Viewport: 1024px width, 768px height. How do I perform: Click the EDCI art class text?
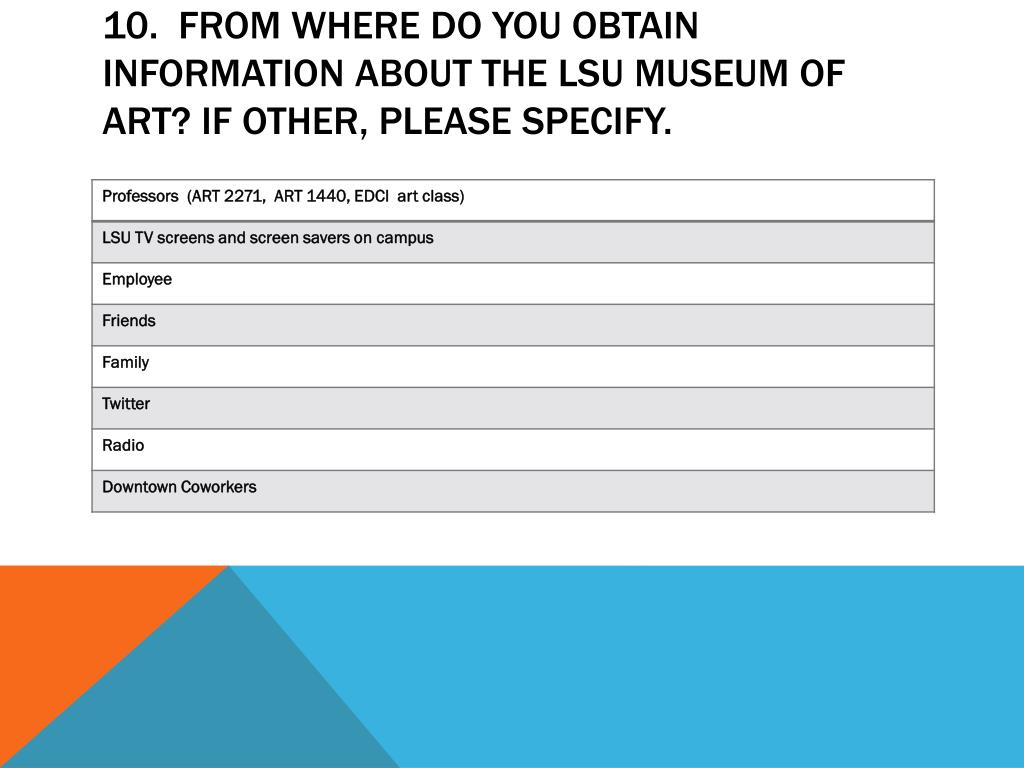[409, 197]
